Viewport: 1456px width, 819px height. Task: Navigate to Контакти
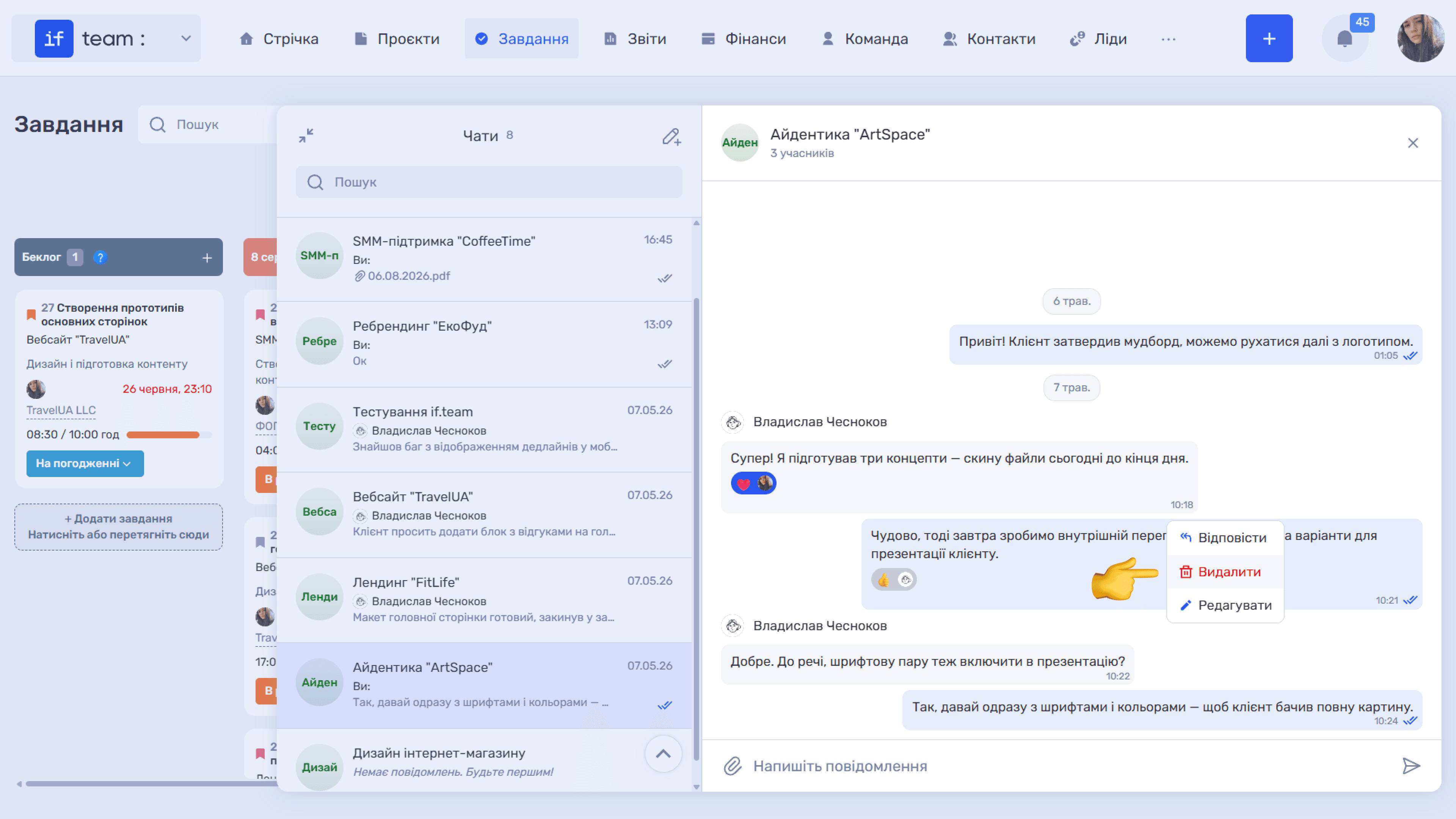(989, 38)
